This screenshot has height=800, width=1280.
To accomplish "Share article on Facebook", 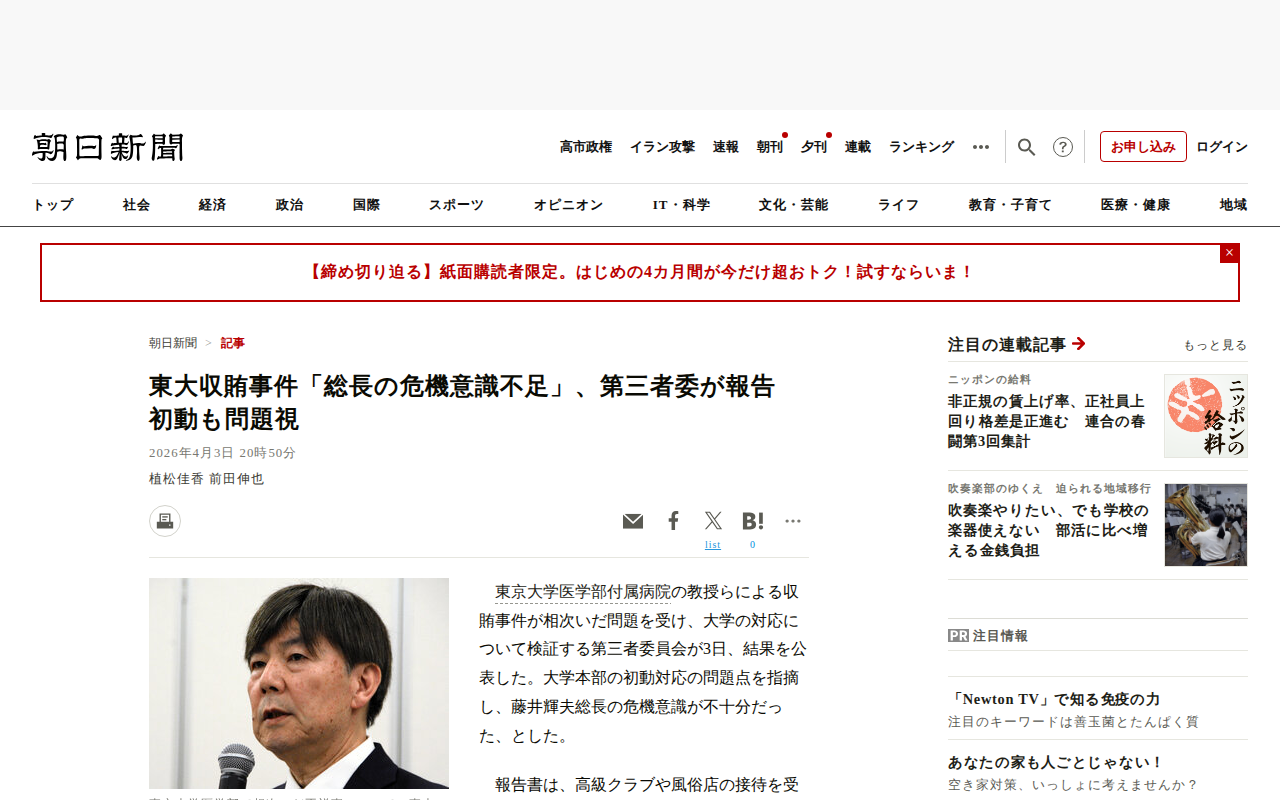I will [674, 521].
